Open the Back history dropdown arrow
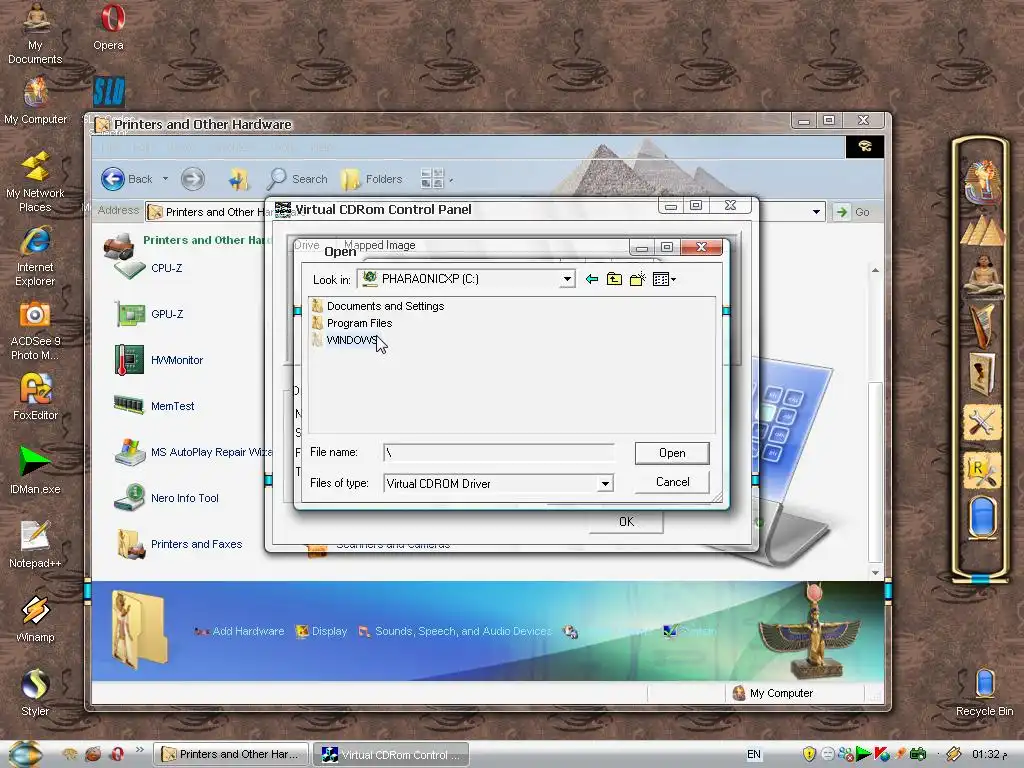The image size is (1024, 768). pyautogui.click(x=165, y=179)
